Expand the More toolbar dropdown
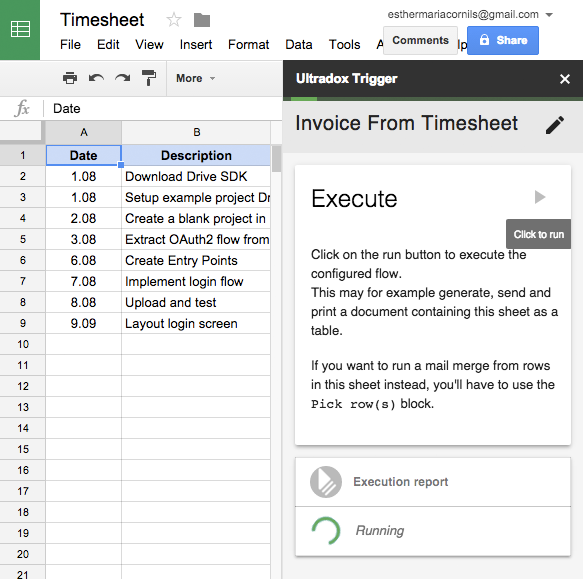This screenshot has width=583, height=579. pos(195,78)
